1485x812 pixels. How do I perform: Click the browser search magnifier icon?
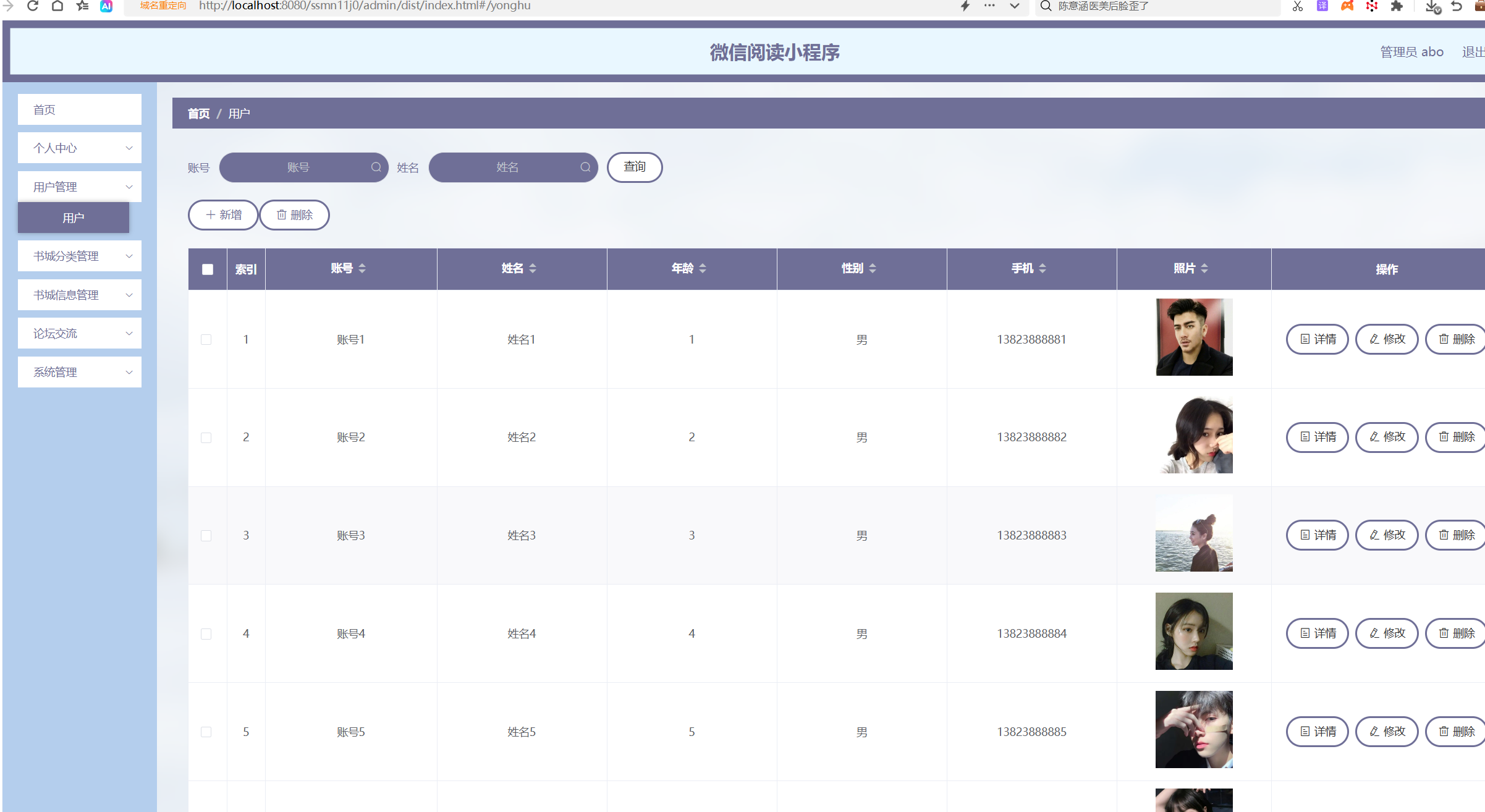point(1046,6)
